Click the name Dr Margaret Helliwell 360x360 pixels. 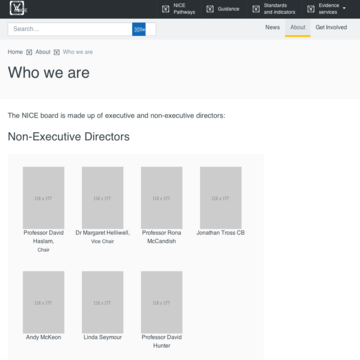pyautogui.click(x=103, y=233)
